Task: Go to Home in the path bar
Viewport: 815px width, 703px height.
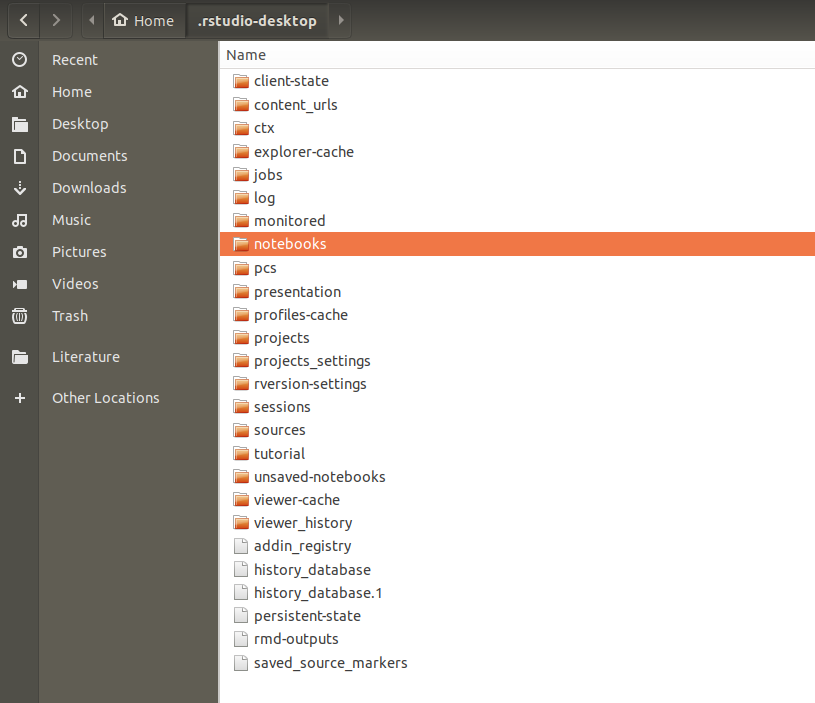Action: (x=143, y=20)
